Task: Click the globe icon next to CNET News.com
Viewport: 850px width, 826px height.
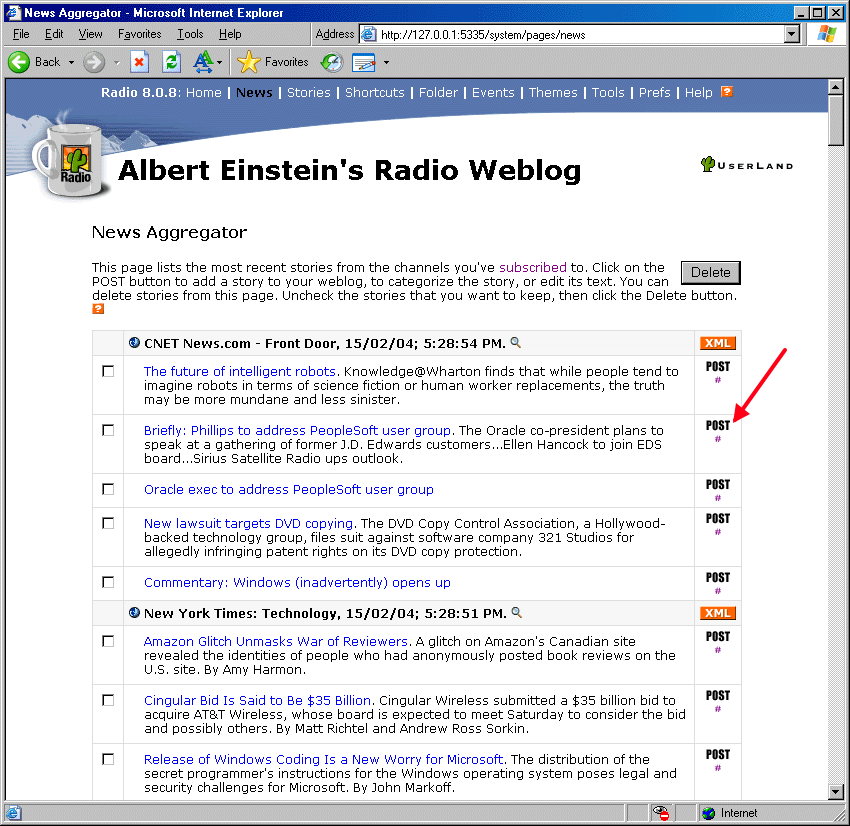Action: 134,343
